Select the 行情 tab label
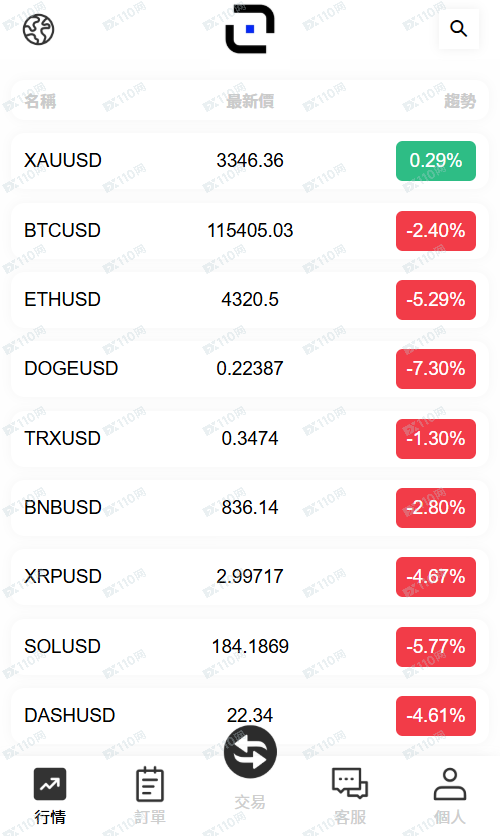 [50, 817]
